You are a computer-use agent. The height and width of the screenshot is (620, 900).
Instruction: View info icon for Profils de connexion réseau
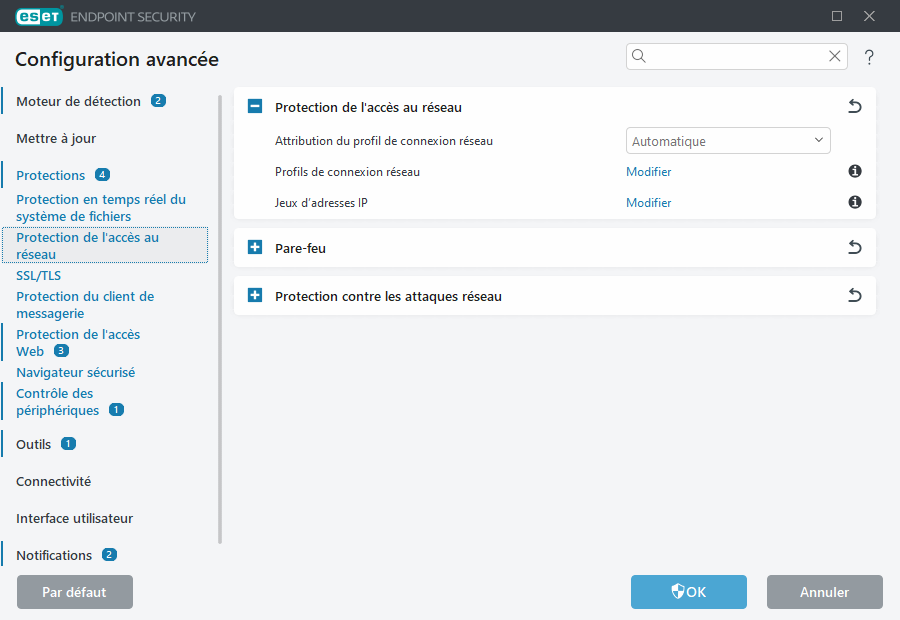[854, 171]
